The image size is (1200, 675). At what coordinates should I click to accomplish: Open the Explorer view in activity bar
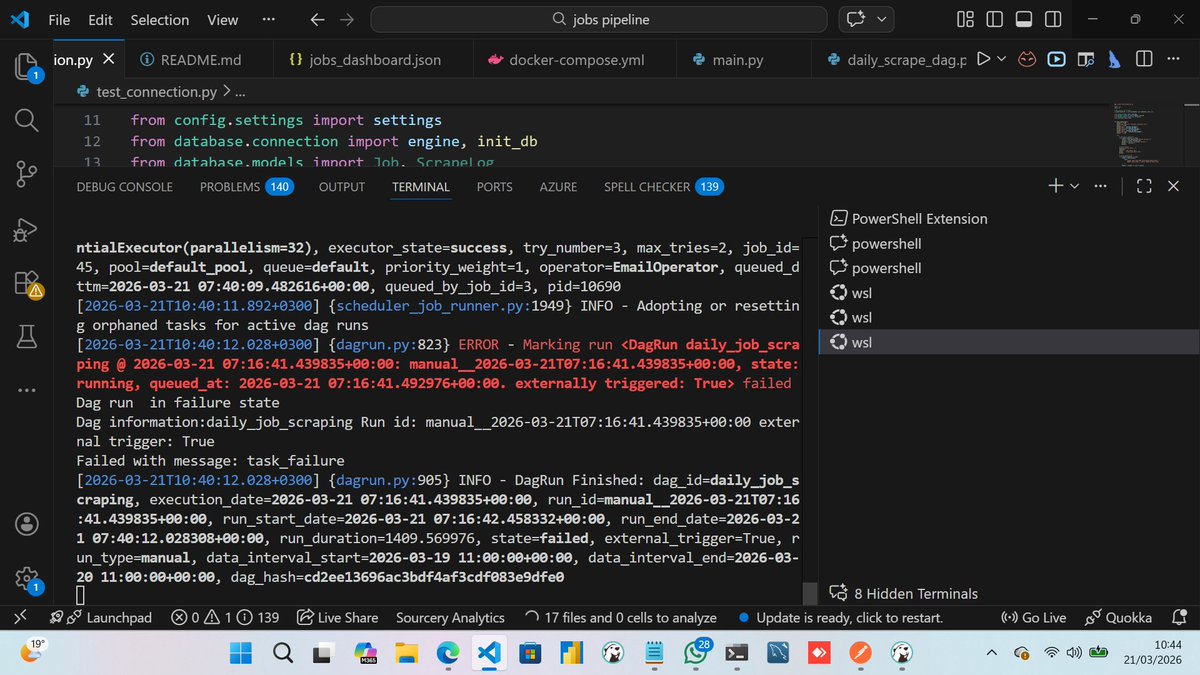tap(27, 67)
